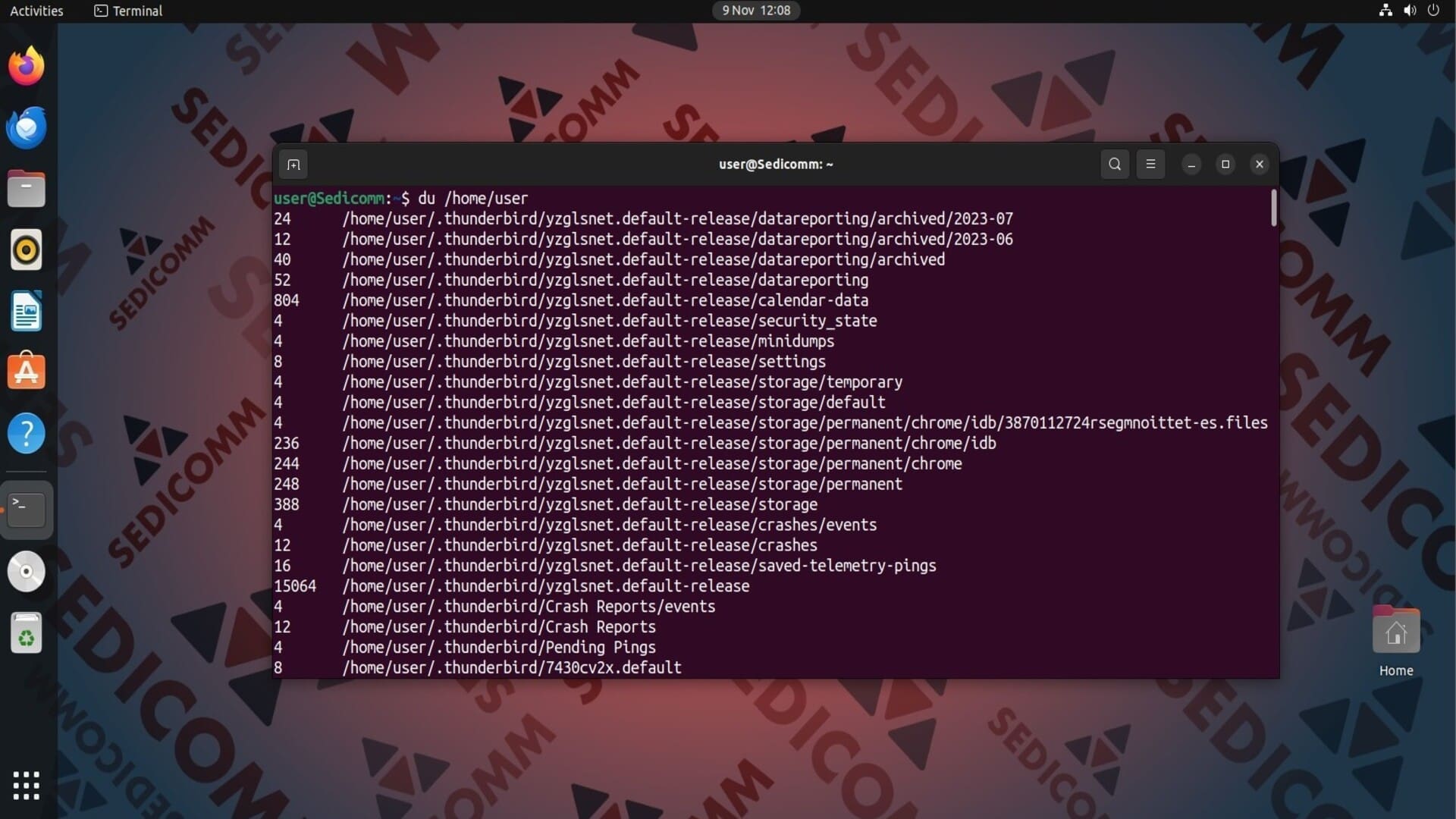The image size is (1456, 819).
Task: Click the security_state path line
Action: (x=610, y=322)
